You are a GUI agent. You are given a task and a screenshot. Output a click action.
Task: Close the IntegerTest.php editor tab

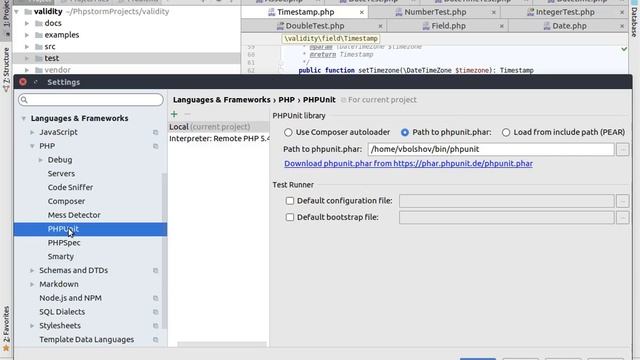point(622,12)
